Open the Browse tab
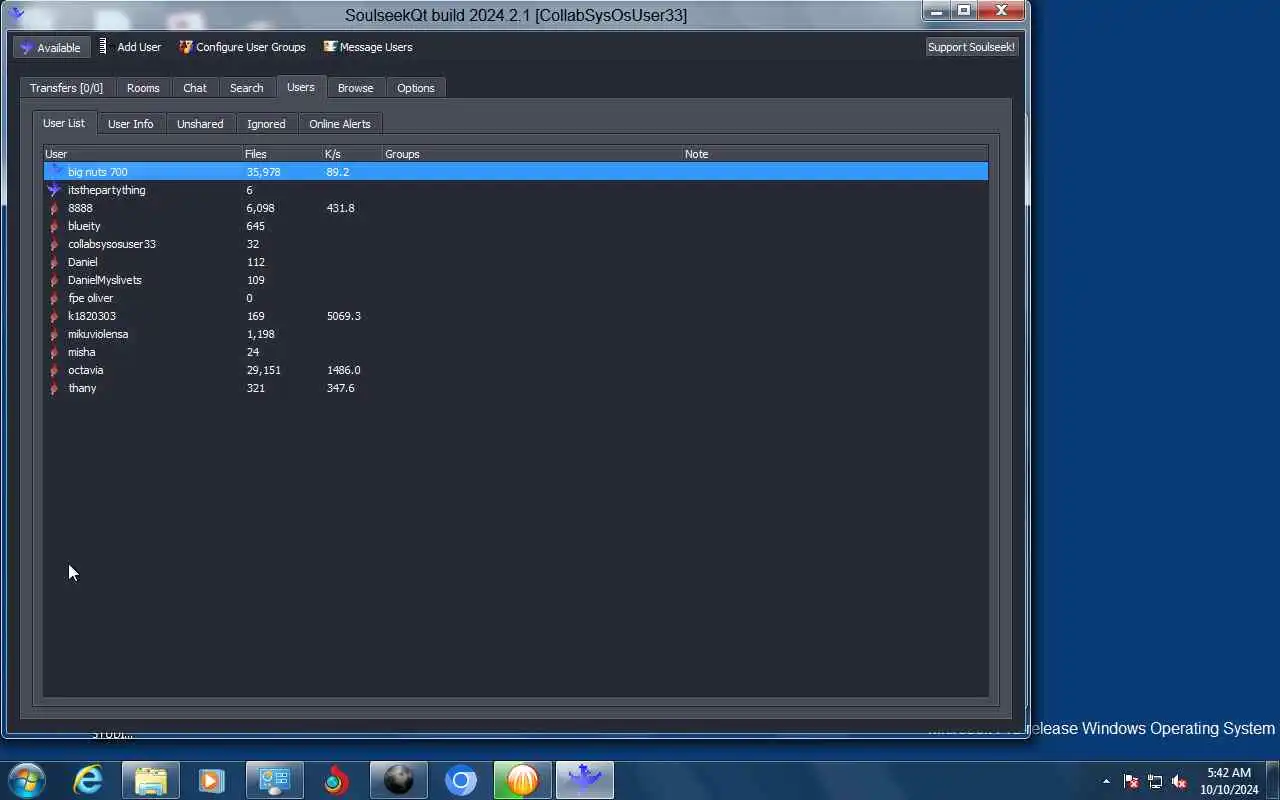Screen dimensions: 1280x800 [355, 88]
